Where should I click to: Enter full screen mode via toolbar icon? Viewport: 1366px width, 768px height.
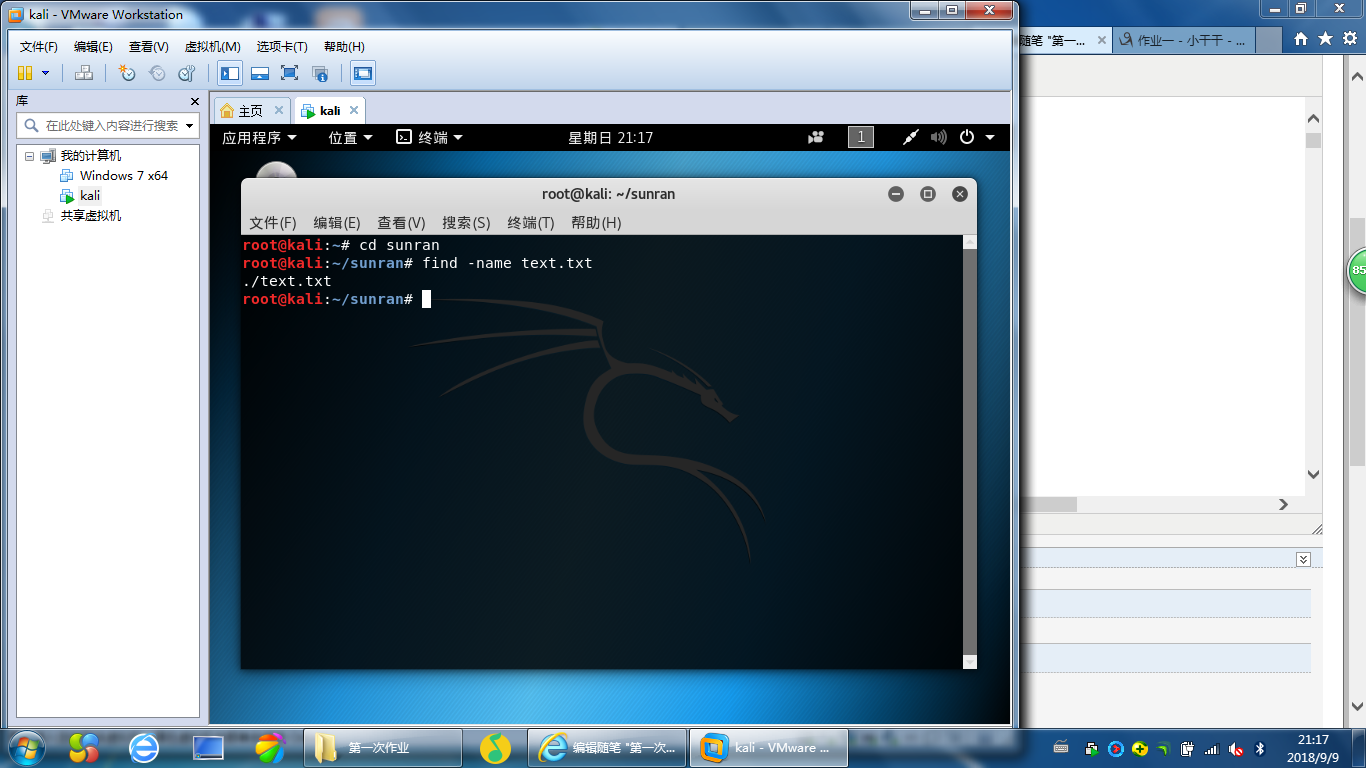(x=290, y=73)
